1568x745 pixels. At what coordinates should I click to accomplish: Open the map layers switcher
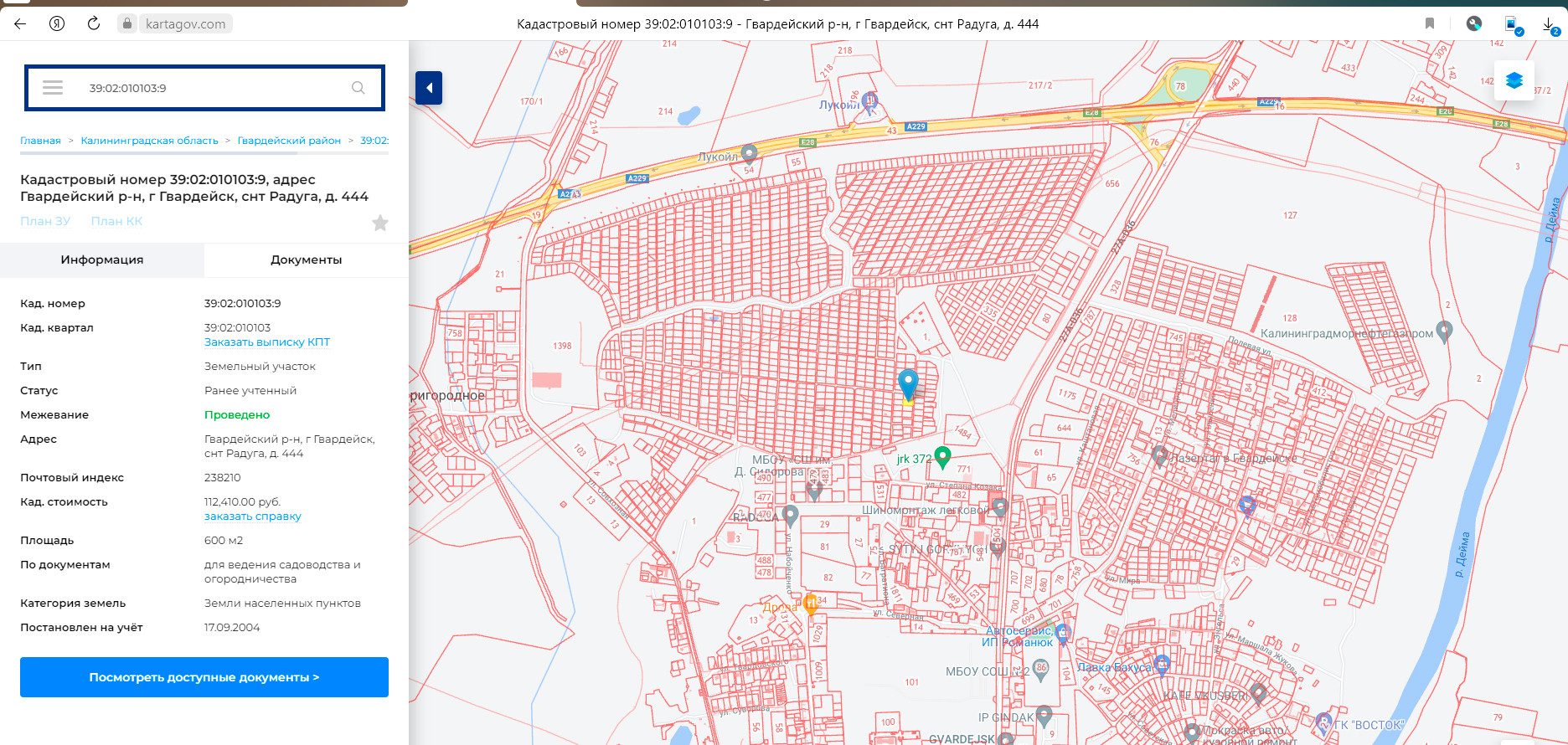coord(1514,80)
